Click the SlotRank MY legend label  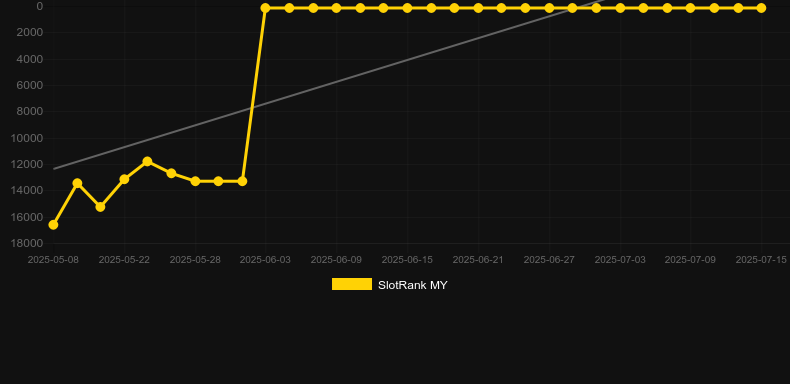click(x=412, y=285)
